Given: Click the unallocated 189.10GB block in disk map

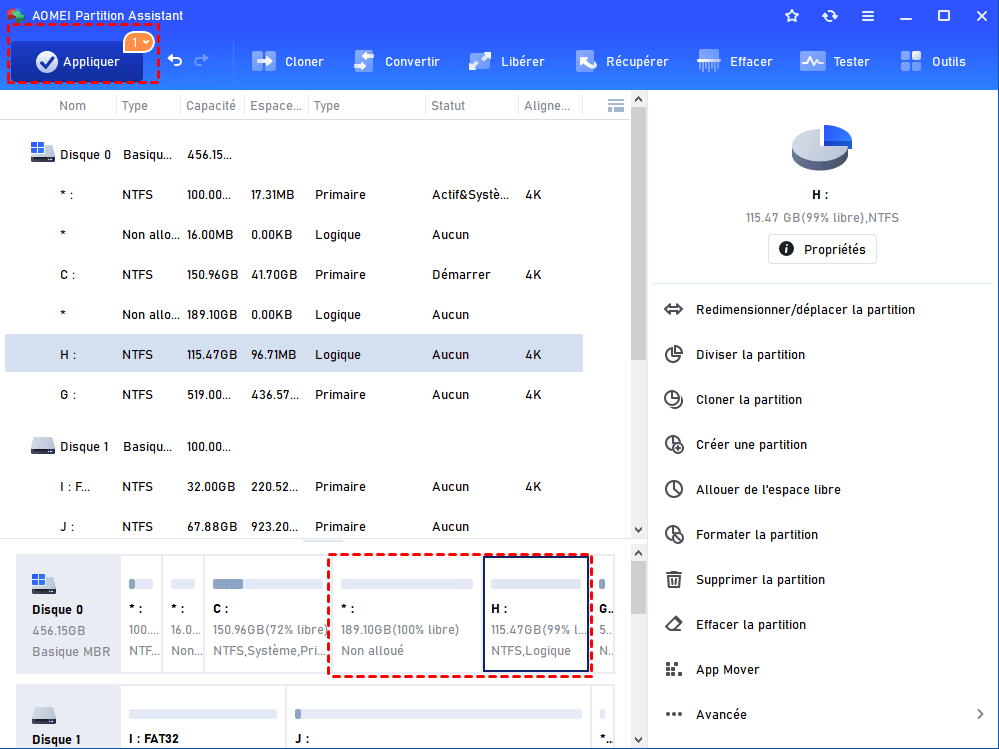Looking at the screenshot, I should [x=406, y=615].
